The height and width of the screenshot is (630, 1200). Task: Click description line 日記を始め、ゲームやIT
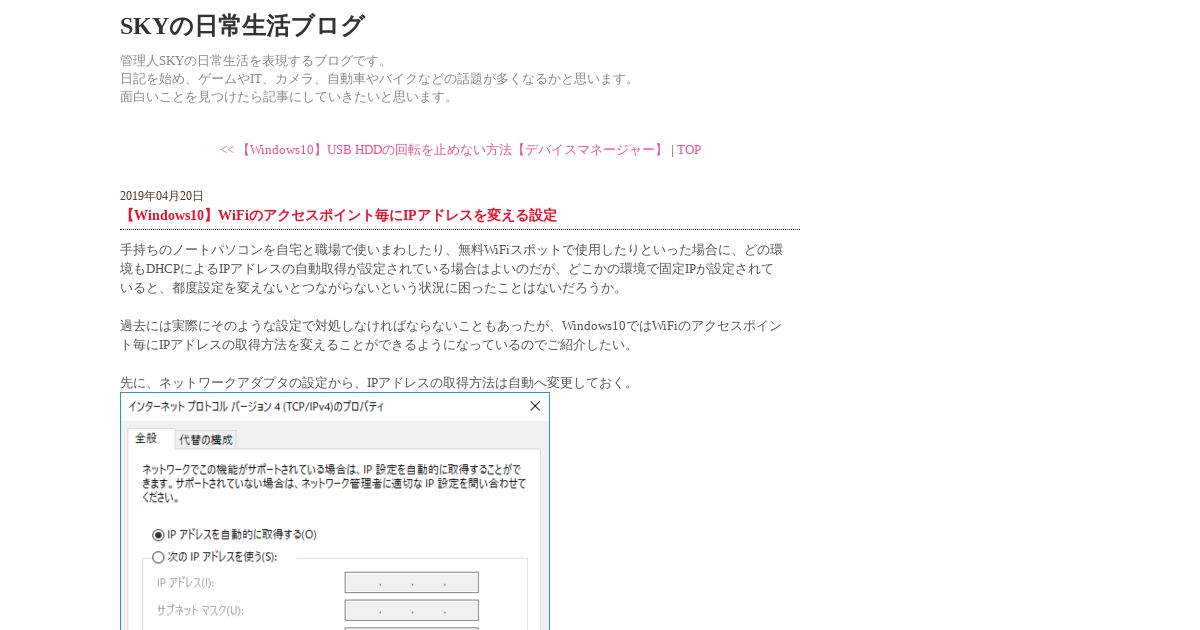pos(379,79)
